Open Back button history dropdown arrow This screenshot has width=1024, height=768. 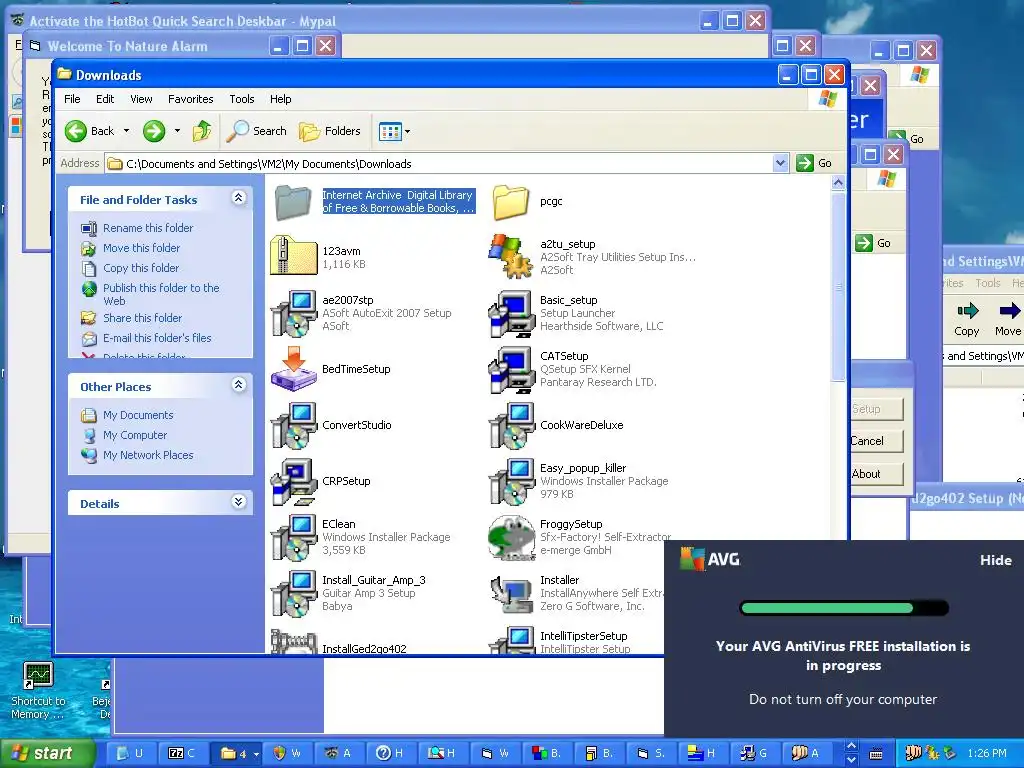[126, 131]
